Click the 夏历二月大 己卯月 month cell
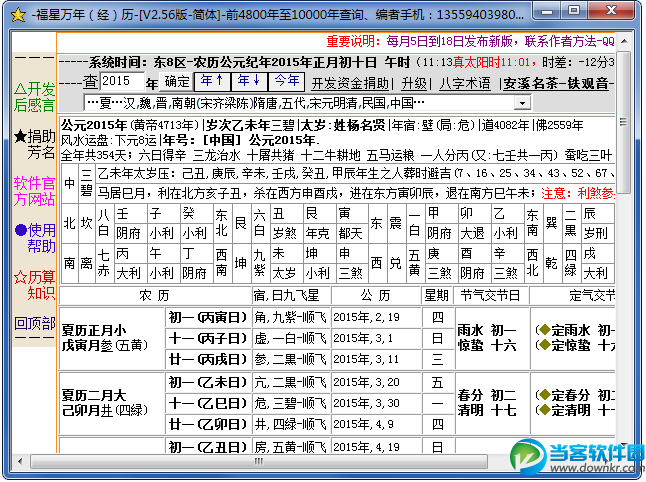The image size is (646, 482). 112,403
